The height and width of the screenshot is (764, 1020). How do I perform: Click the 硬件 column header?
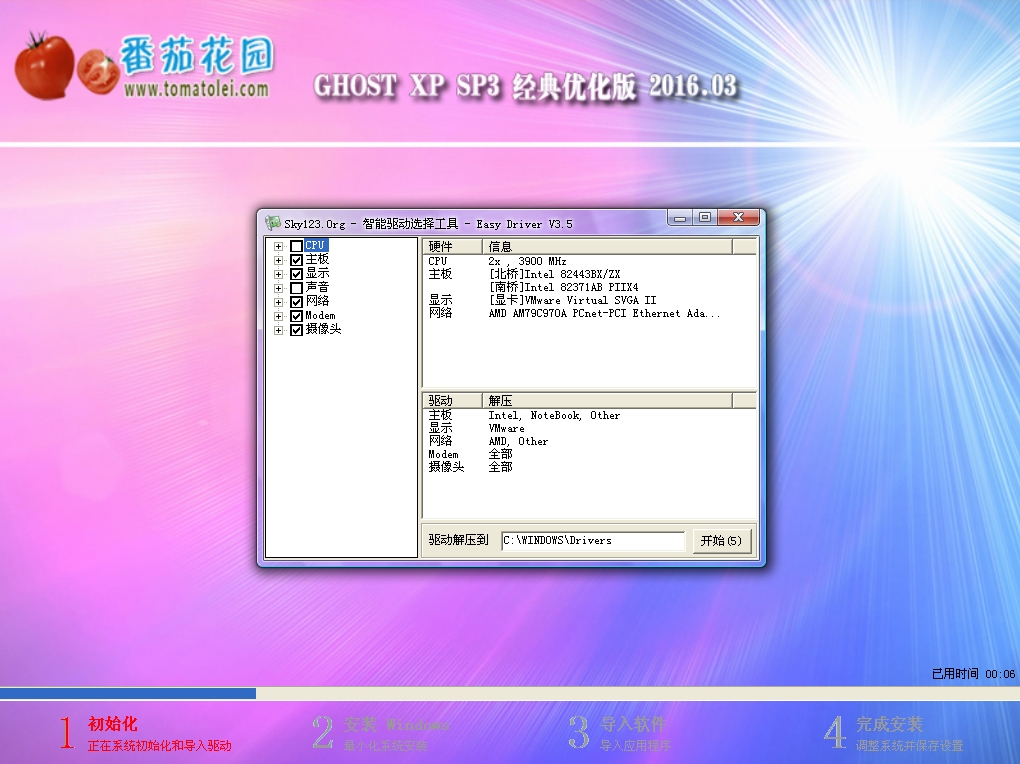(440, 244)
